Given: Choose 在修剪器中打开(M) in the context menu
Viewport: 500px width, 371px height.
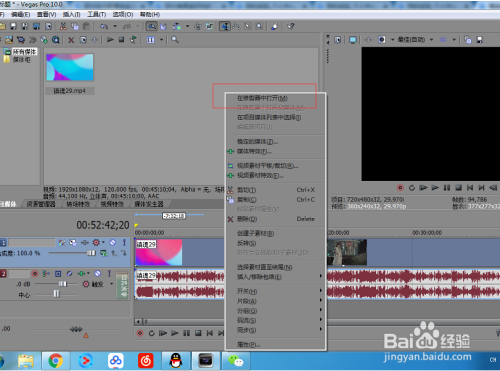Looking at the screenshot, I should (276, 98).
